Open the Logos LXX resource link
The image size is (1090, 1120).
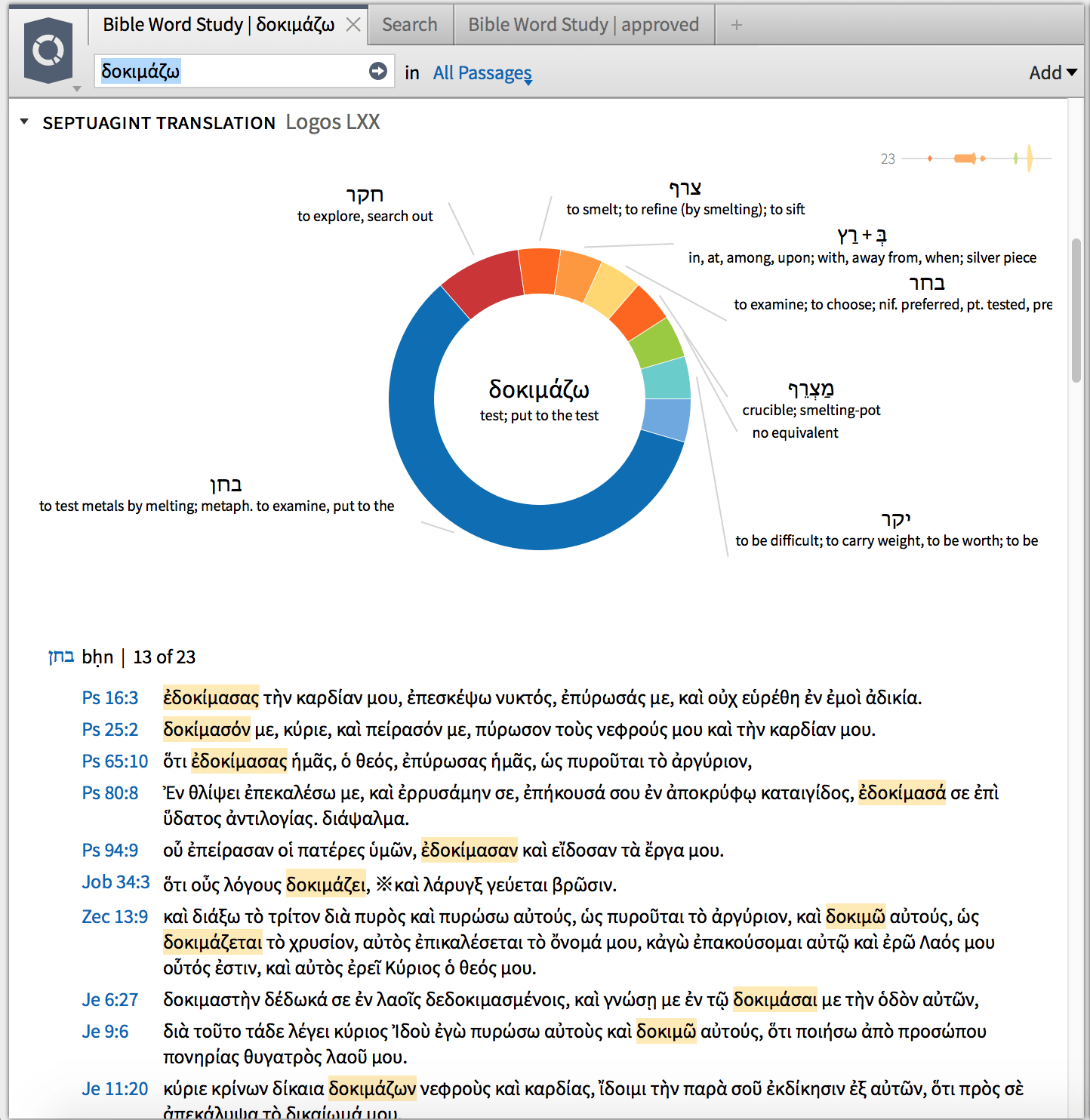[333, 122]
